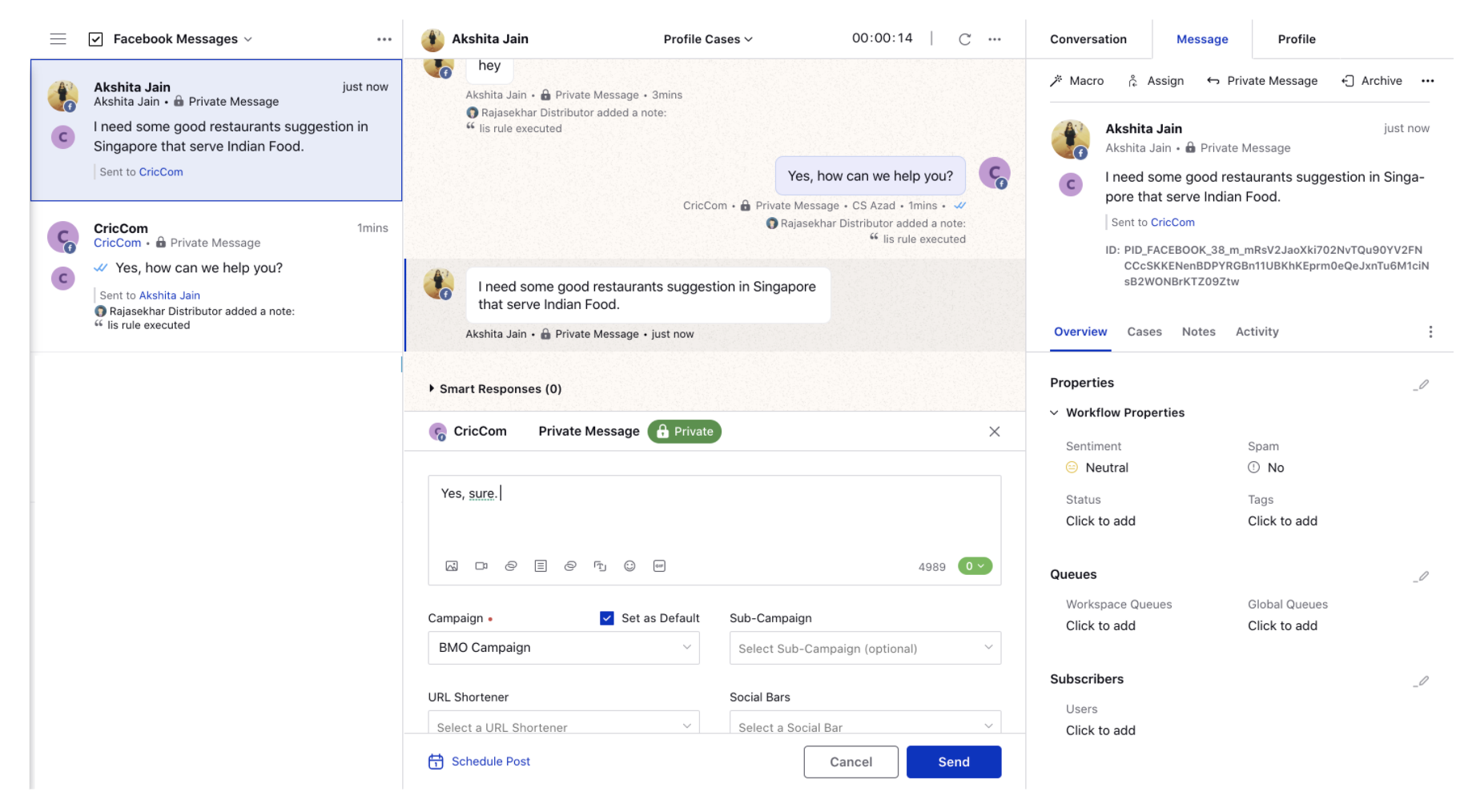
Task: Click the Archive action
Action: pyautogui.click(x=1372, y=81)
